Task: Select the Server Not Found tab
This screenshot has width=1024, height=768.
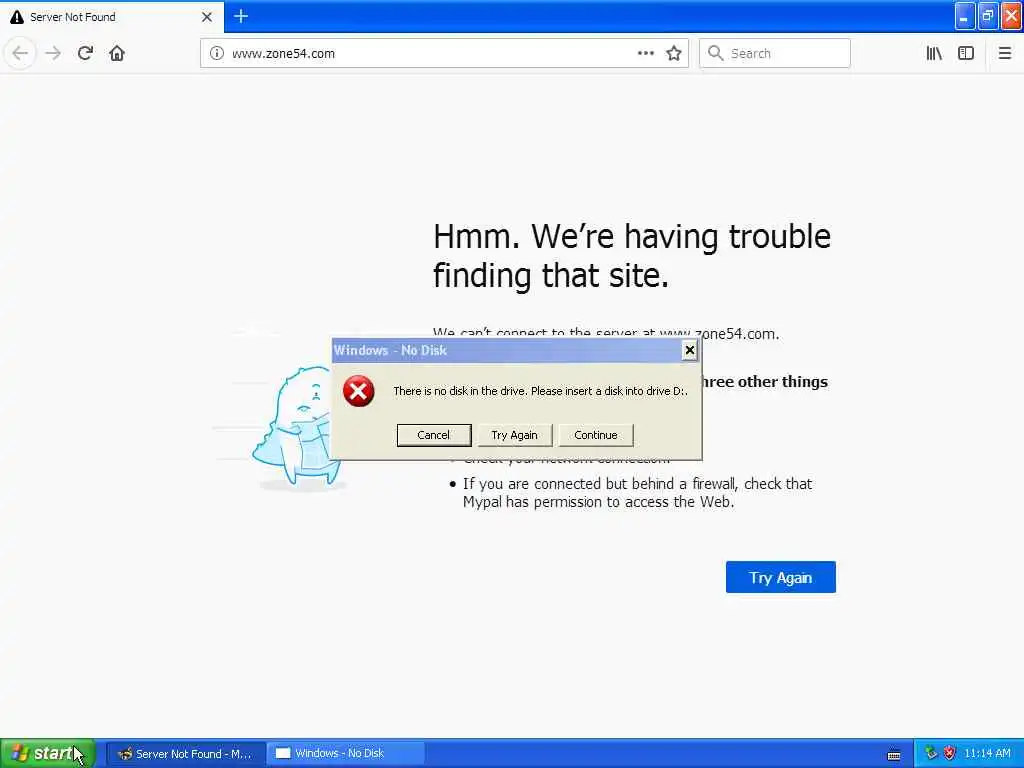Action: (112, 17)
